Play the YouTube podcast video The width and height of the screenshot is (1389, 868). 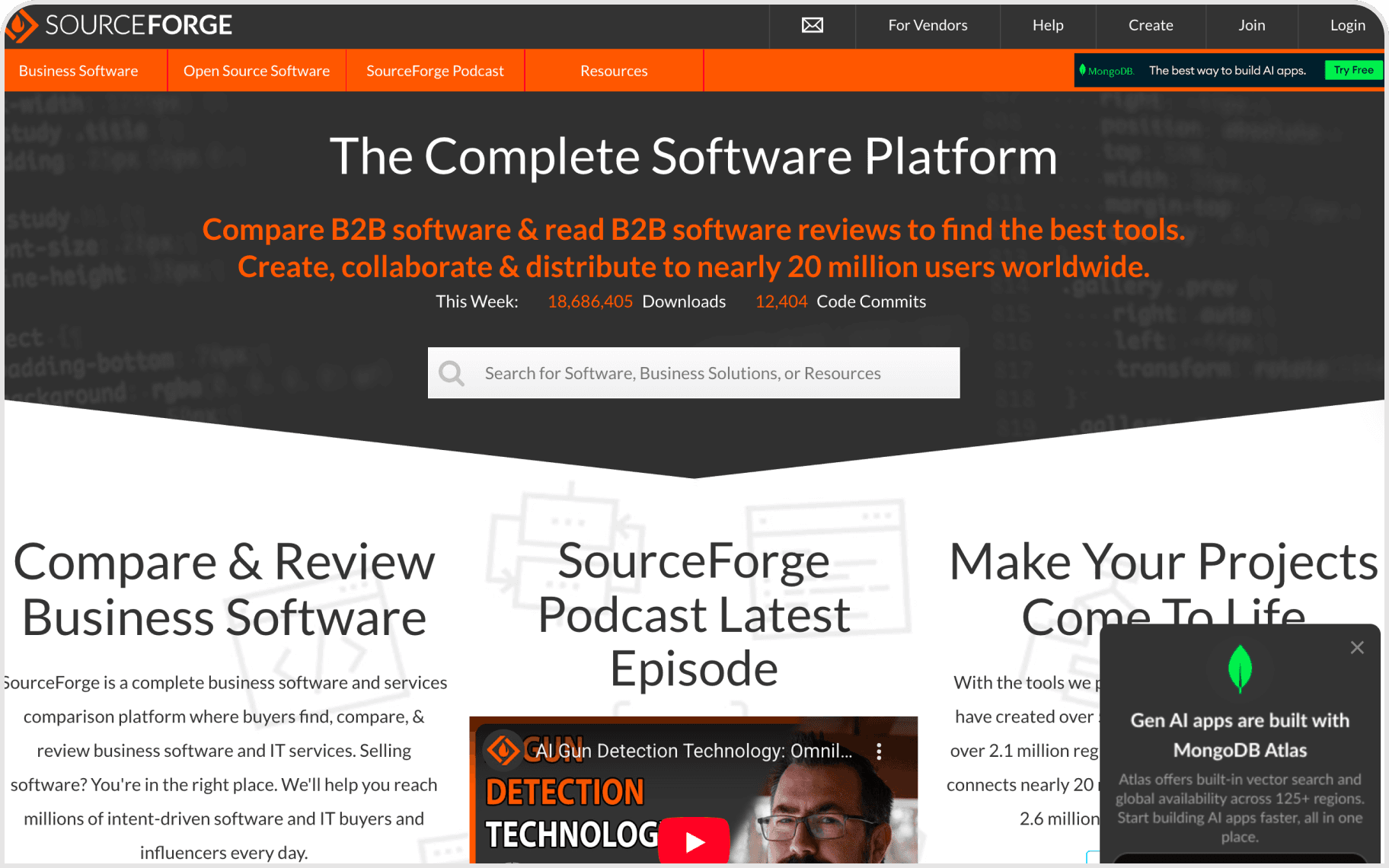click(x=694, y=841)
